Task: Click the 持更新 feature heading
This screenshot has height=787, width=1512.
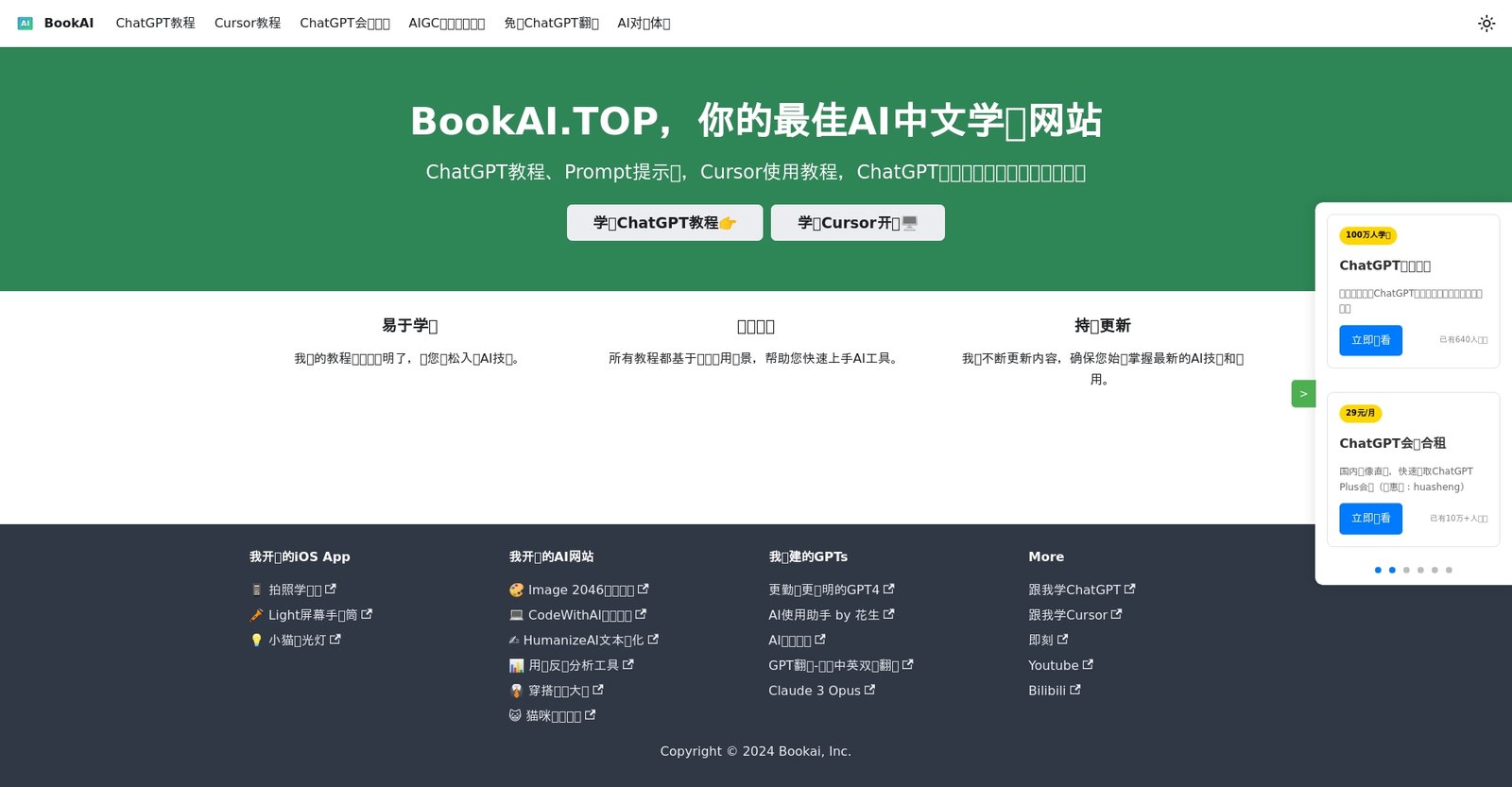Action: (1102, 326)
